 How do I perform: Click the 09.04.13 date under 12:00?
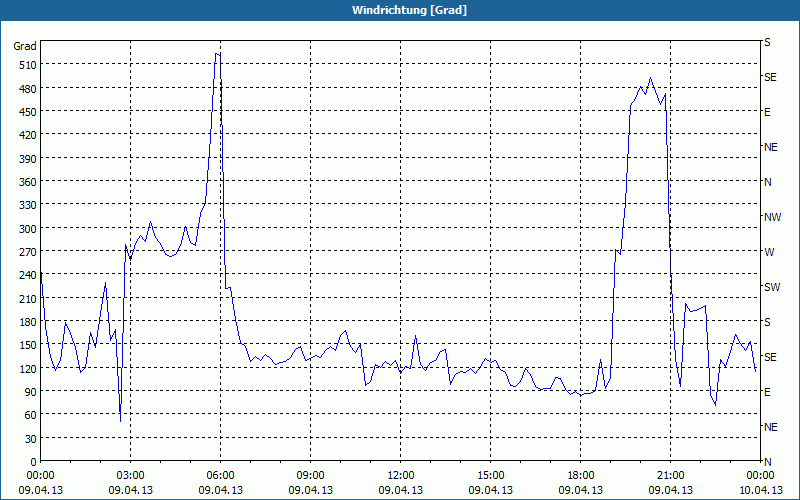tap(401, 490)
